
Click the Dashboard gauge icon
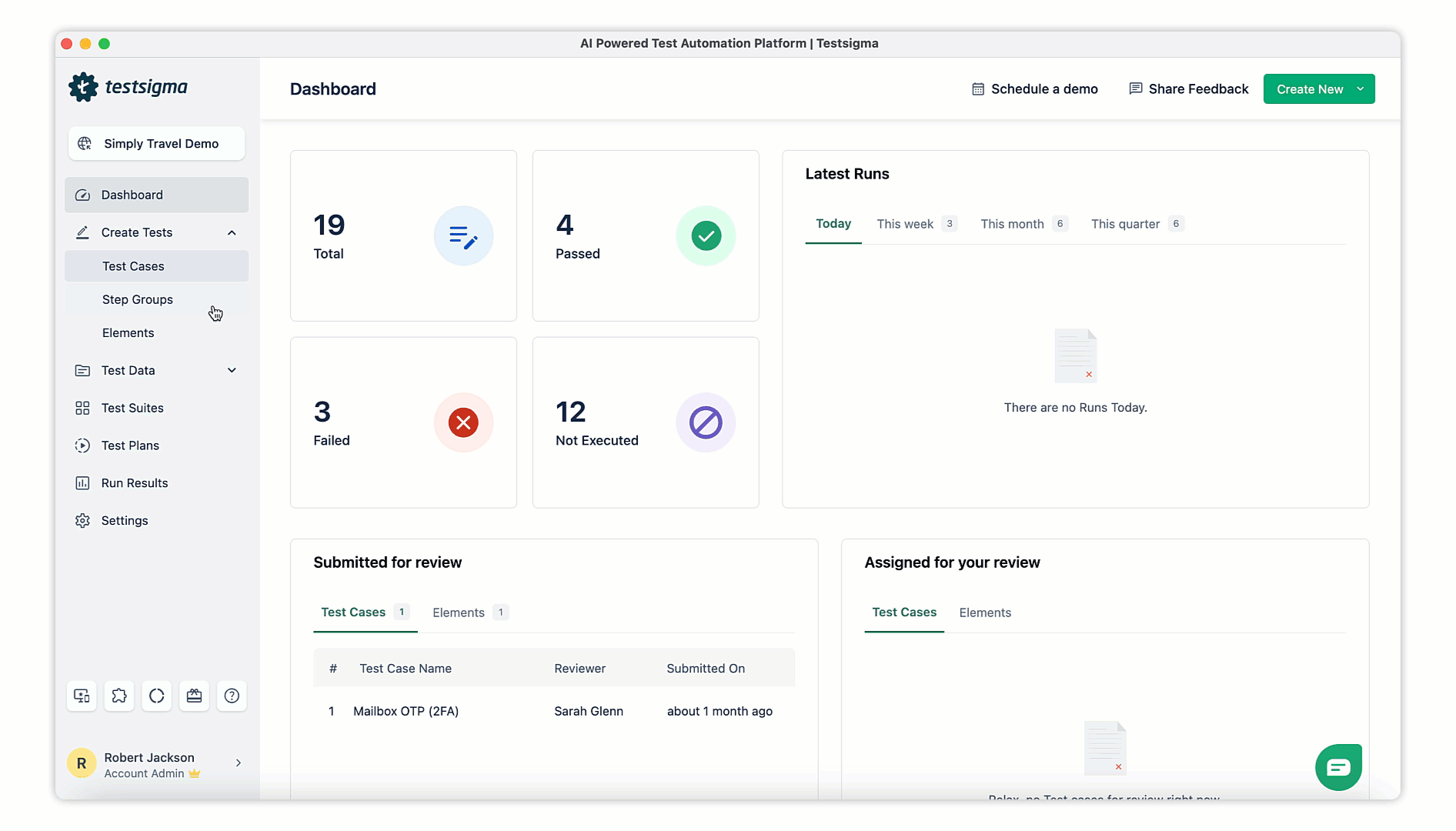[82, 195]
